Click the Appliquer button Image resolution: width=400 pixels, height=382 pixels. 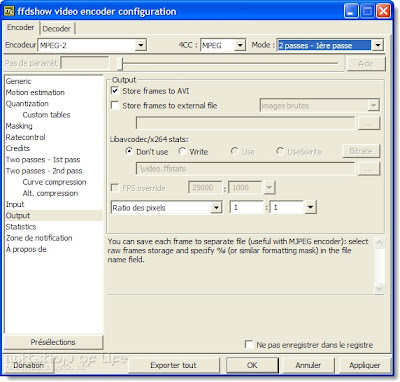click(365, 365)
